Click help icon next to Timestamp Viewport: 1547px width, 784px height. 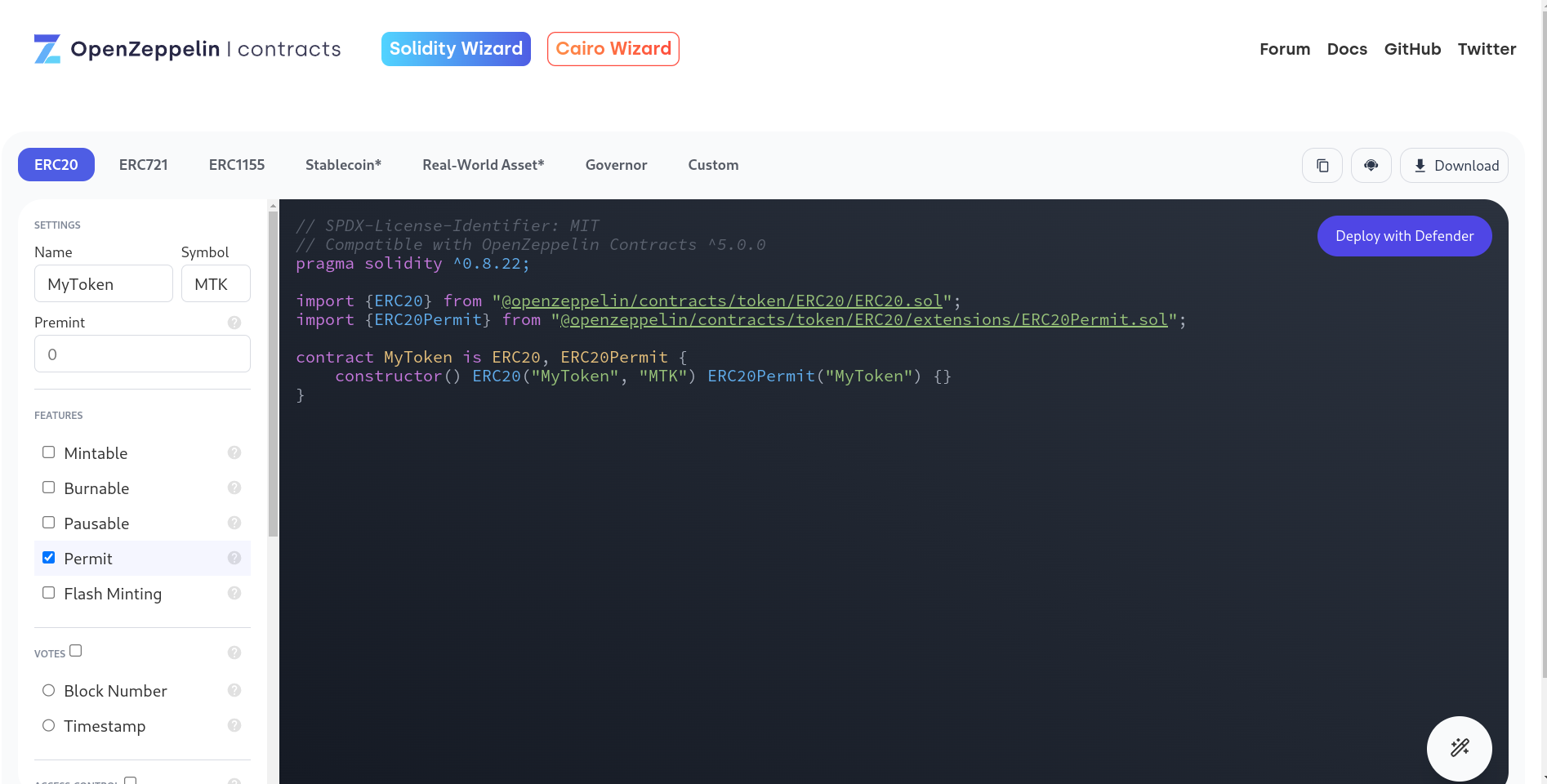coord(234,725)
